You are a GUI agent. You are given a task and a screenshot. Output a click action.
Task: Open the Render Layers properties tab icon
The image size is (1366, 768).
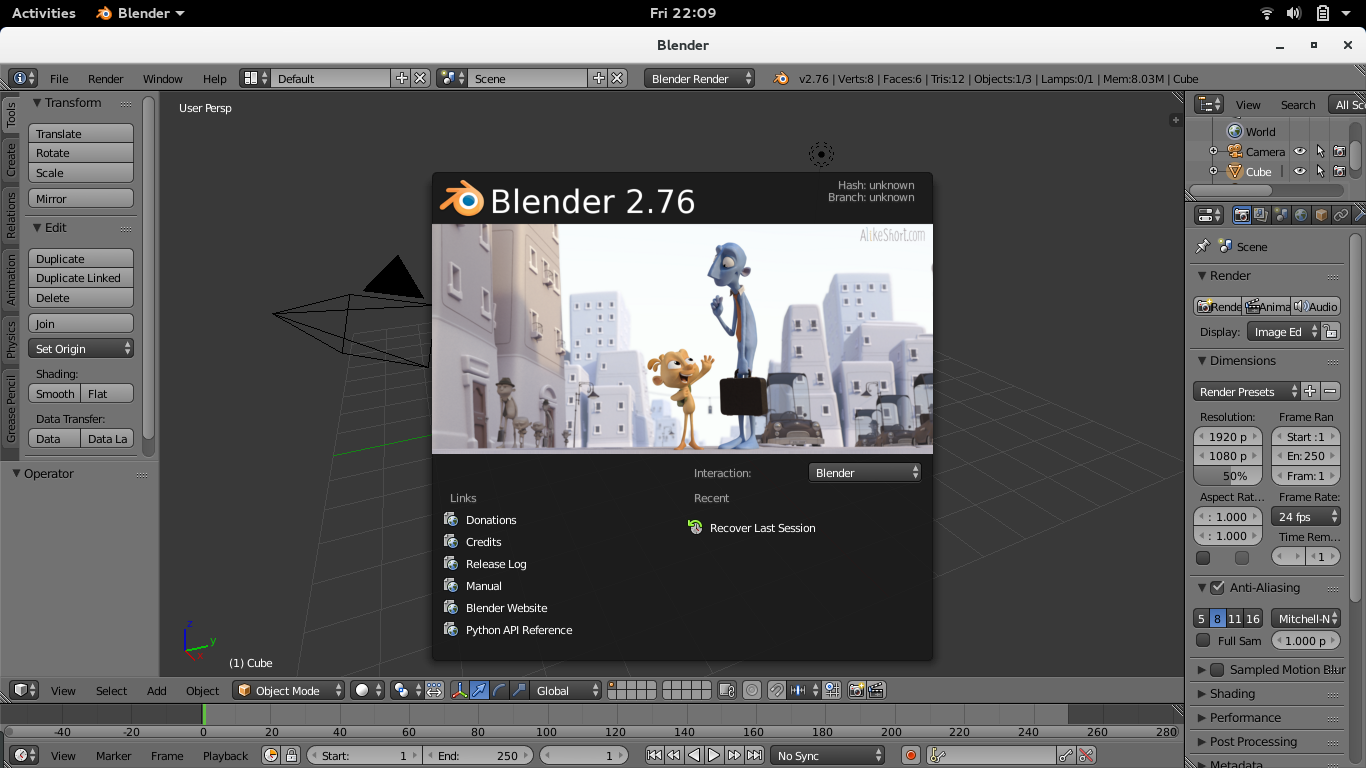(1261, 215)
